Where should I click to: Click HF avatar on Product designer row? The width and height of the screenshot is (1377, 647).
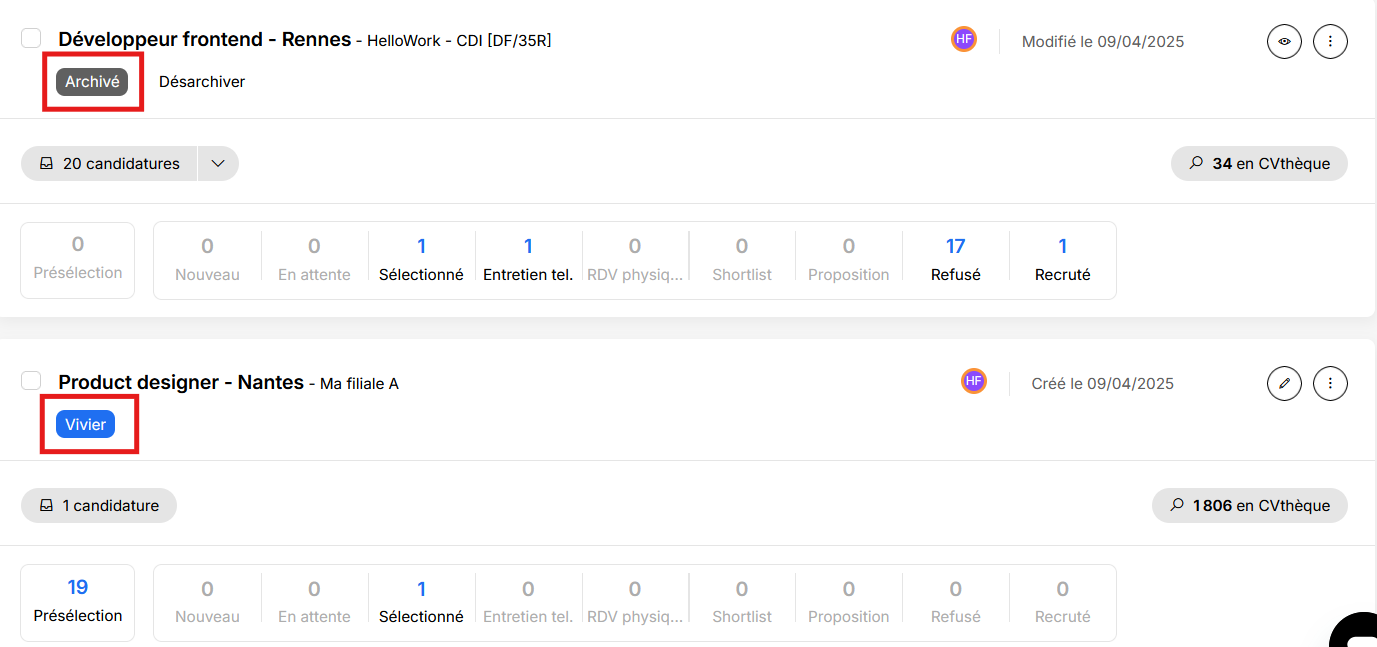[974, 381]
